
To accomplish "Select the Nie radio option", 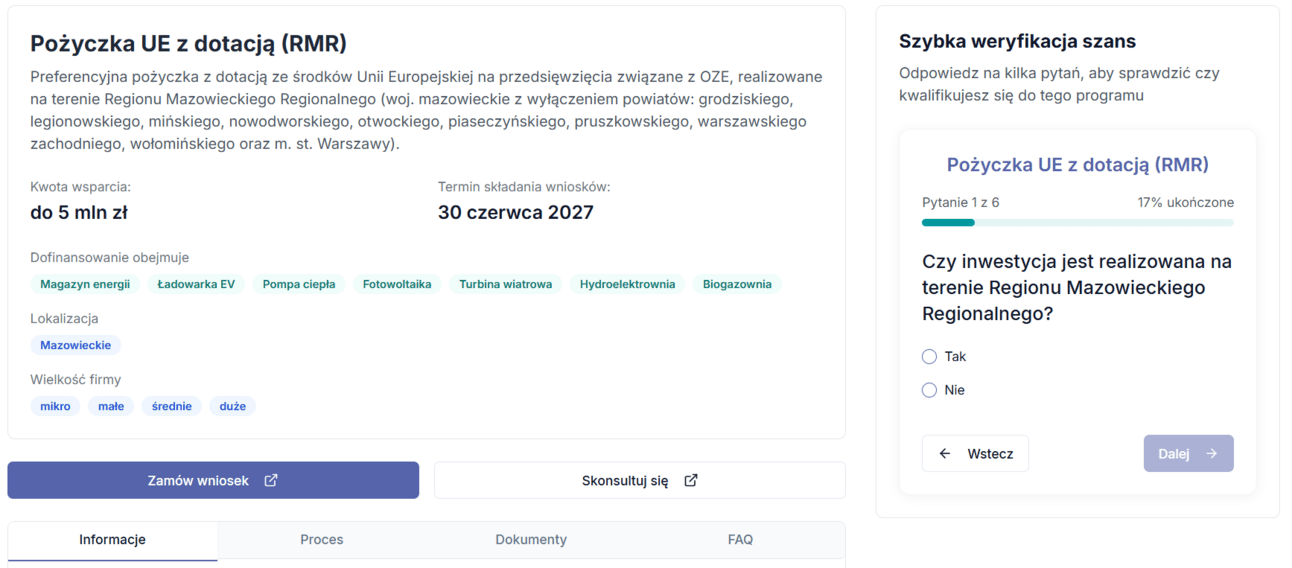I will point(929,390).
